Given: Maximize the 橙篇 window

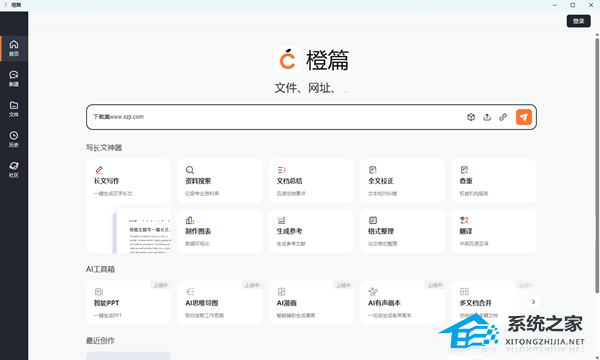Looking at the screenshot, I should click(572, 5).
